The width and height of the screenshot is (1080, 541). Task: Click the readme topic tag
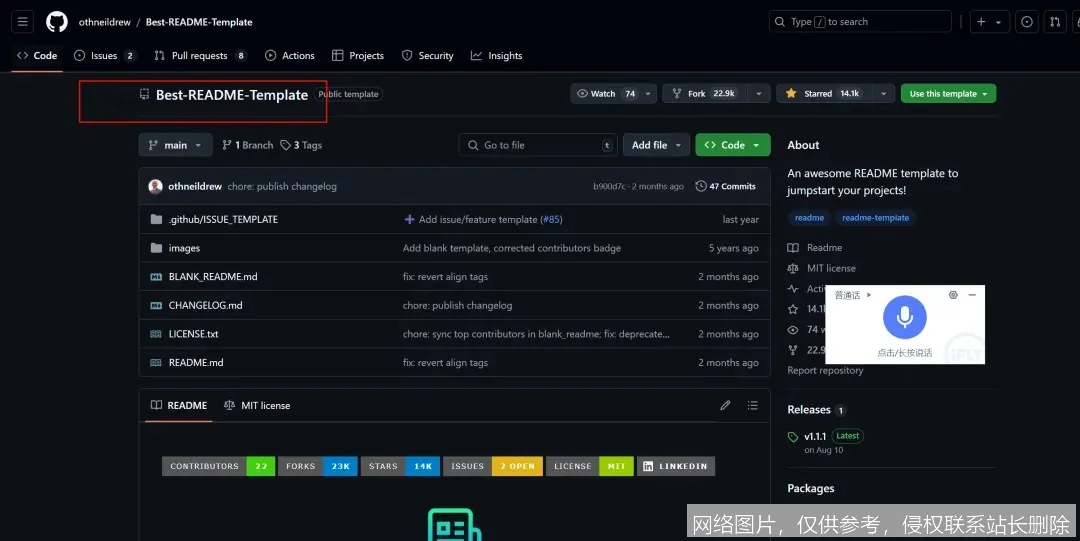(x=809, y=218)
